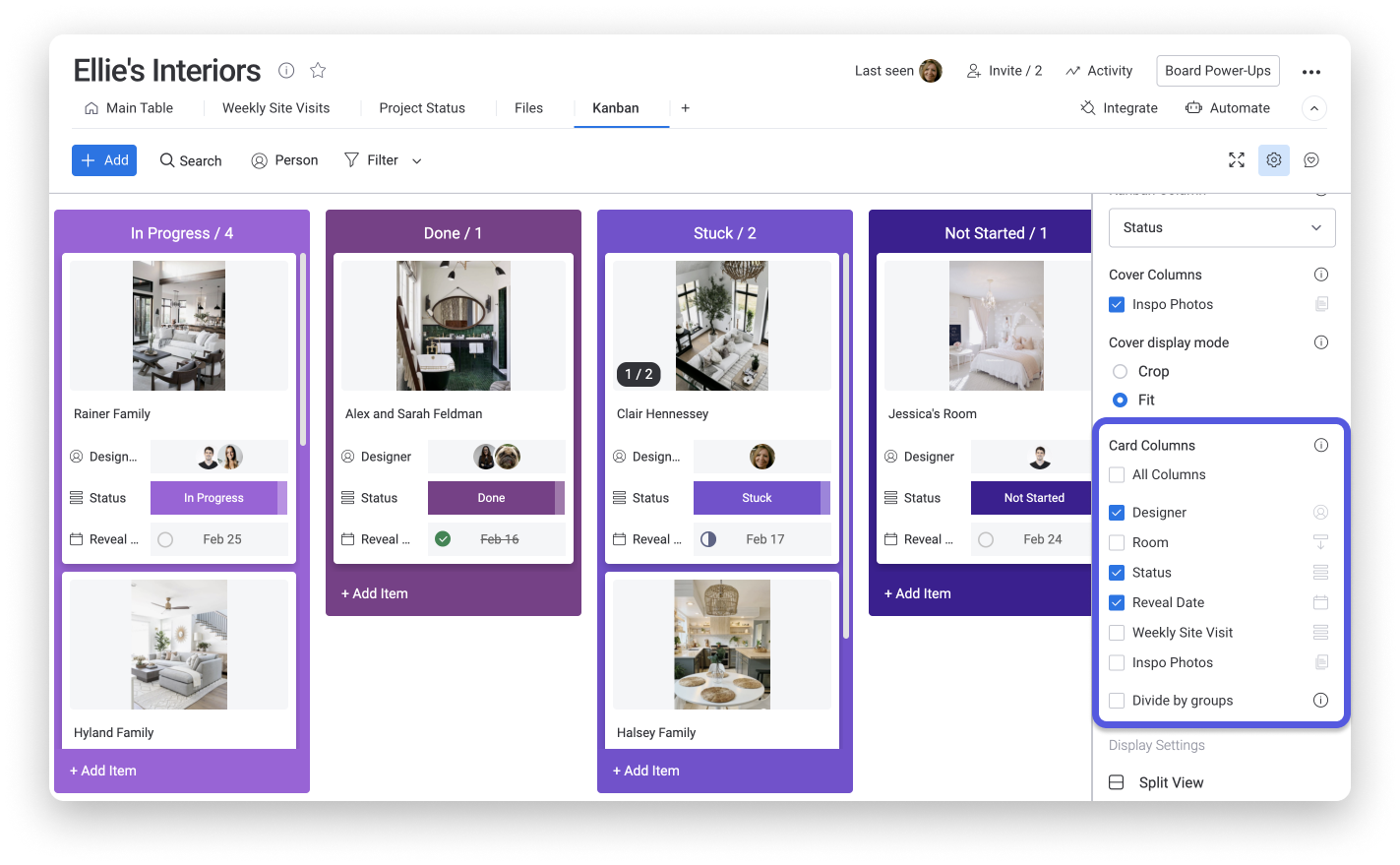The image size is (1400, 865).
Task: Enable the Weekly Site Visit card column
Action: pos(1117,633)
